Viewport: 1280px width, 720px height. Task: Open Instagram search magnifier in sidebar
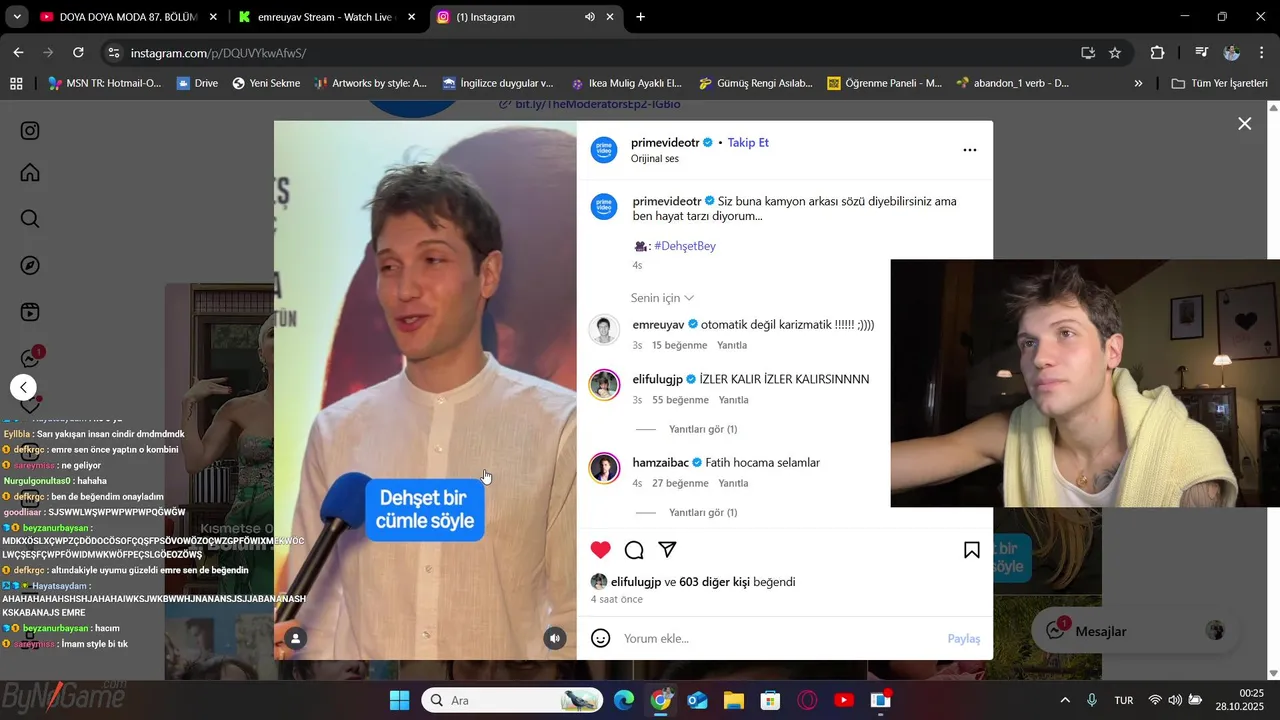30,219
